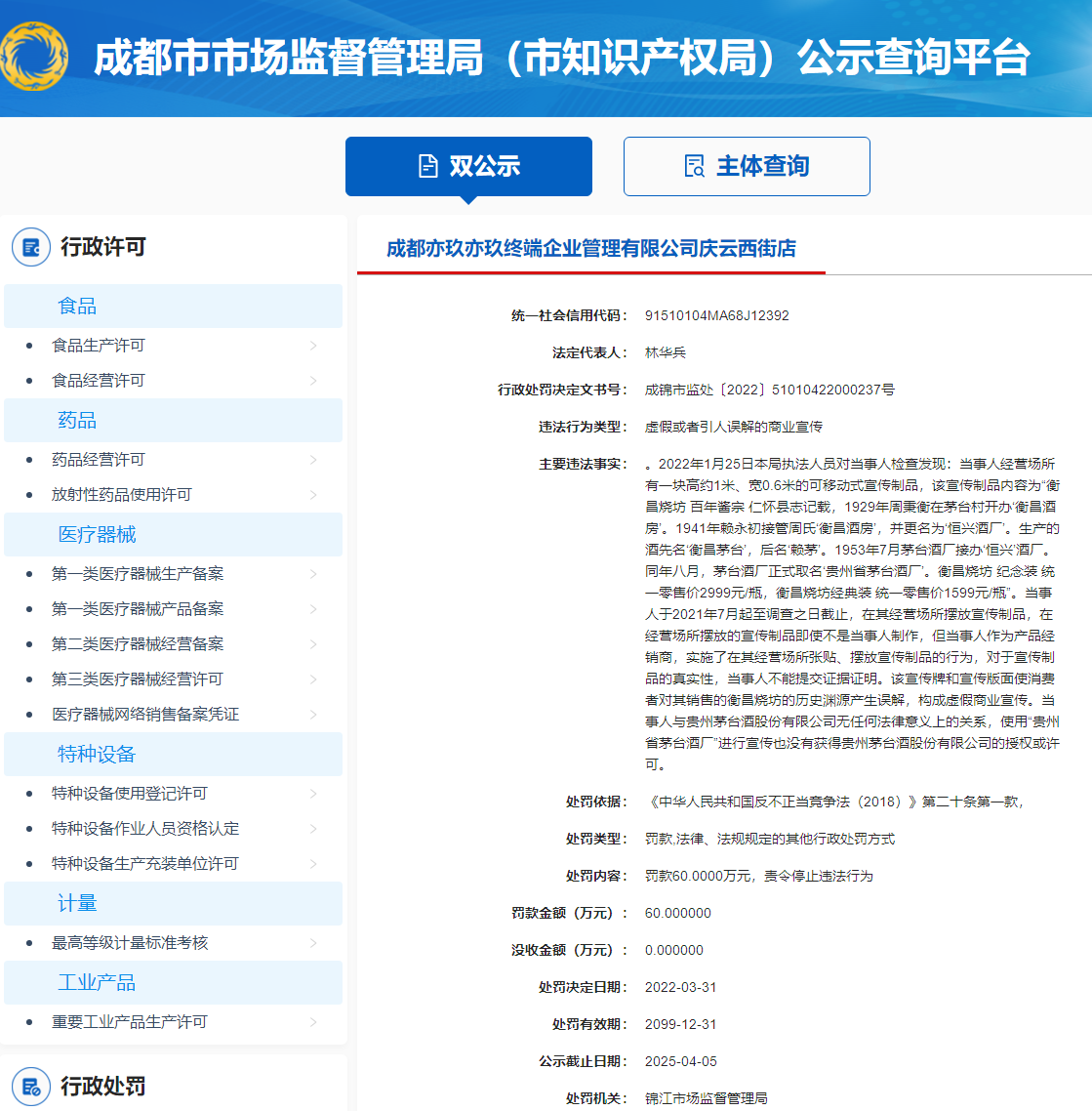Click penalty content 罚款60.0000万元 text
Image resolution: width=1092 pixels, height=1111 pixels.
[758, 876]
